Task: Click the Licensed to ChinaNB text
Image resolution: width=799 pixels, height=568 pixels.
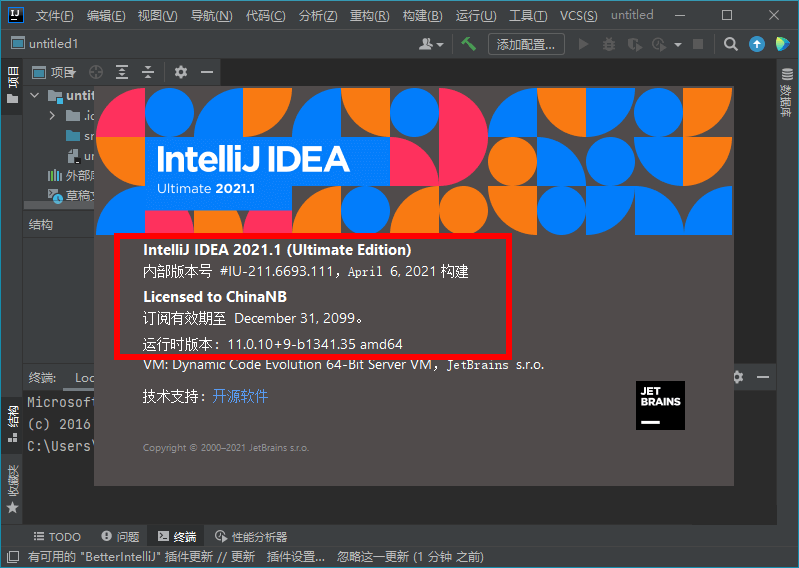Action: tap(215, 296)
